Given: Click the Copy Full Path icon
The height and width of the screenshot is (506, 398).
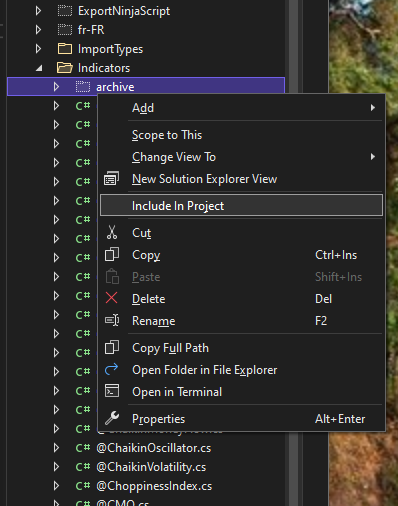Looking at the screenshot, I should pos(112,347).
